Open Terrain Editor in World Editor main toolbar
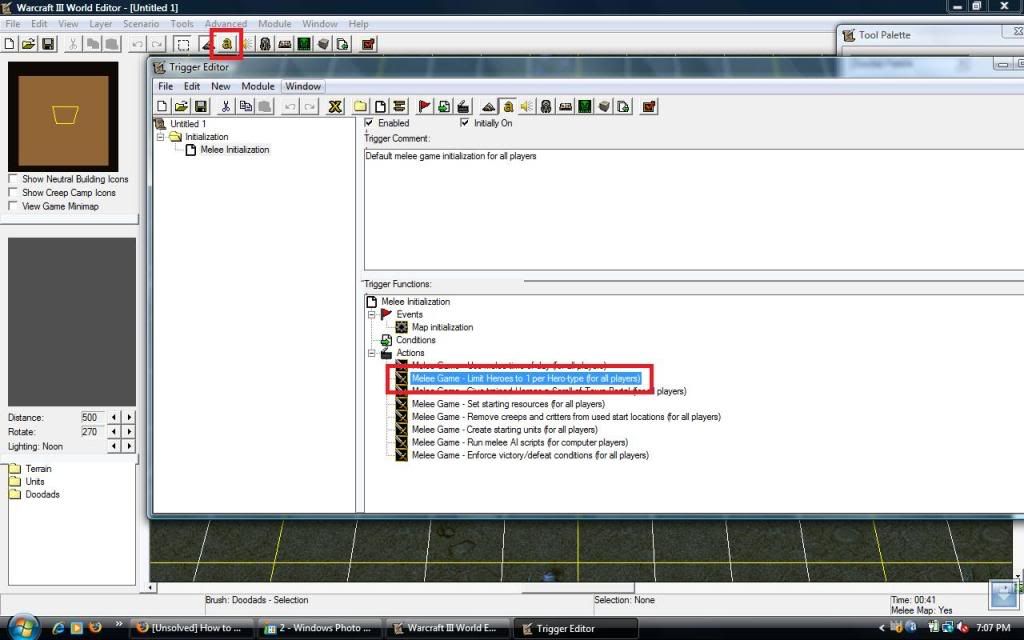The height and width of the screenshot is (640, 1024). 207,44
